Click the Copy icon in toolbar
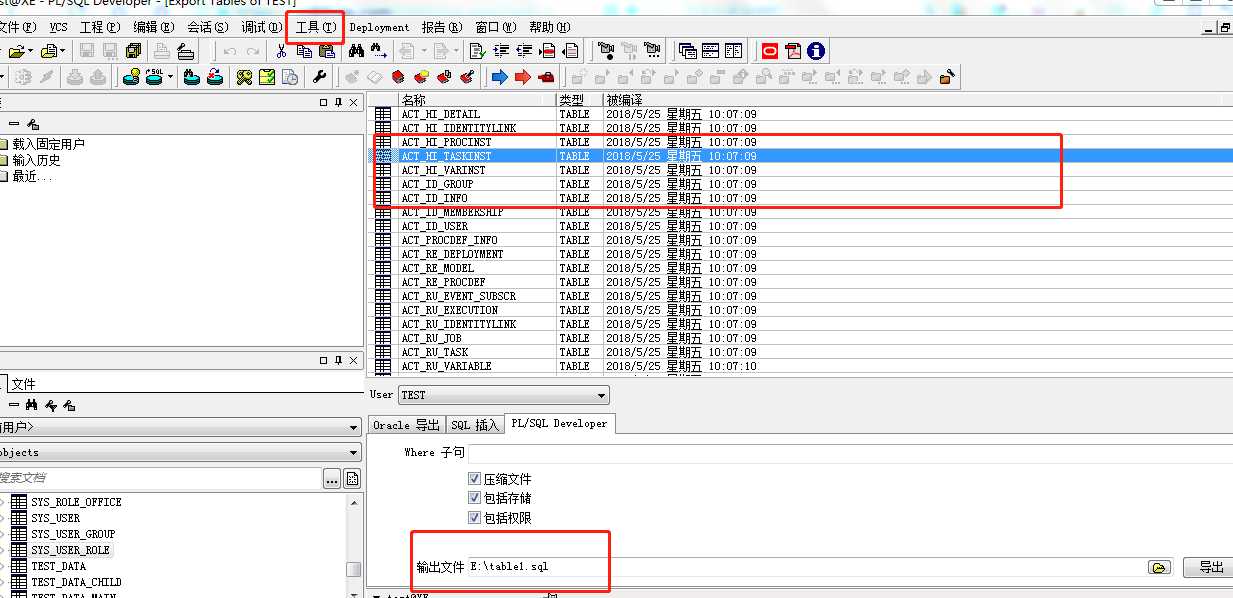The height and width of the screenshot is (598, 1233). (x=303, y=50)
